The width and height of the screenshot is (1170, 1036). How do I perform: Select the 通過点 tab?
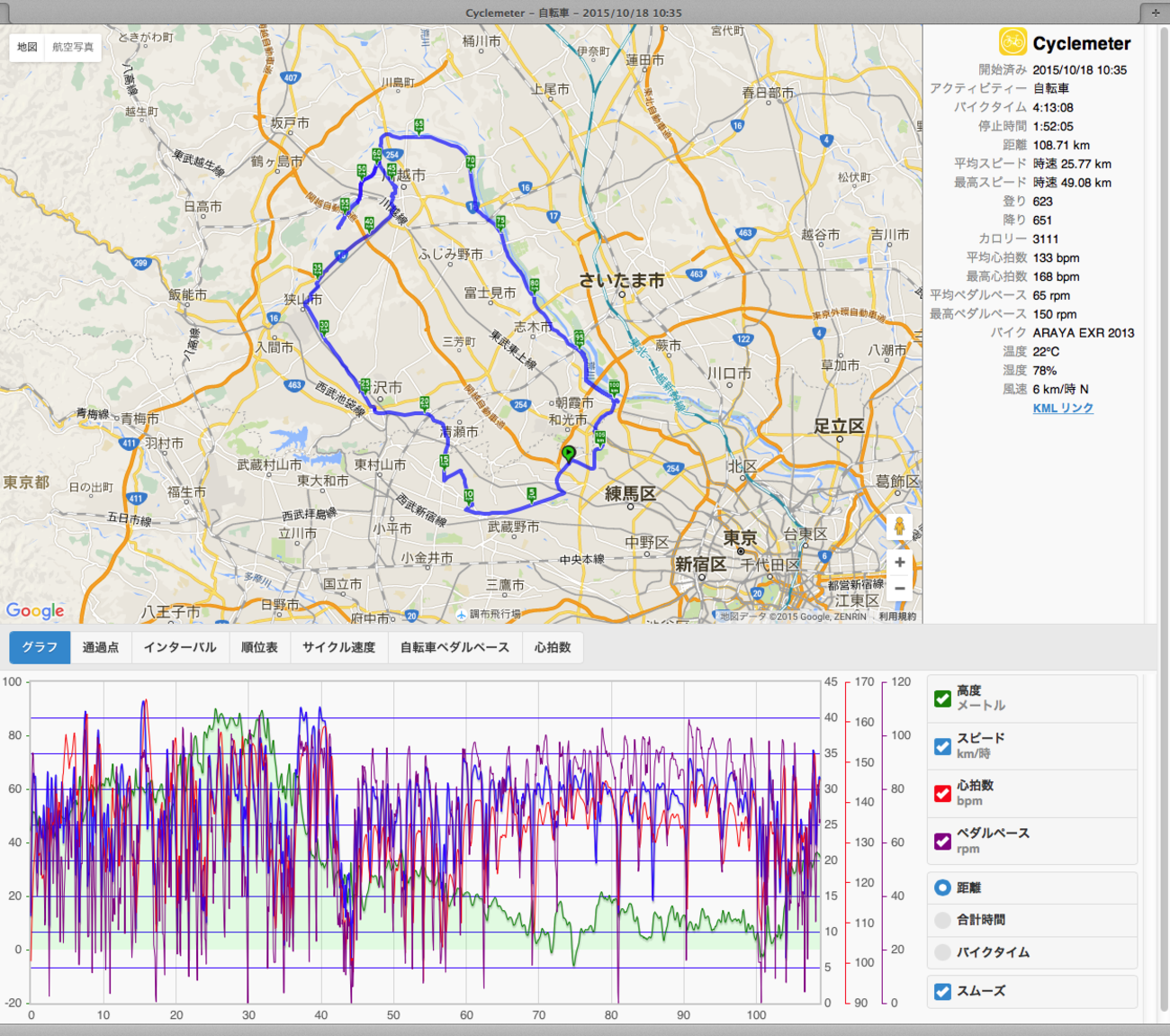(101, 647)
